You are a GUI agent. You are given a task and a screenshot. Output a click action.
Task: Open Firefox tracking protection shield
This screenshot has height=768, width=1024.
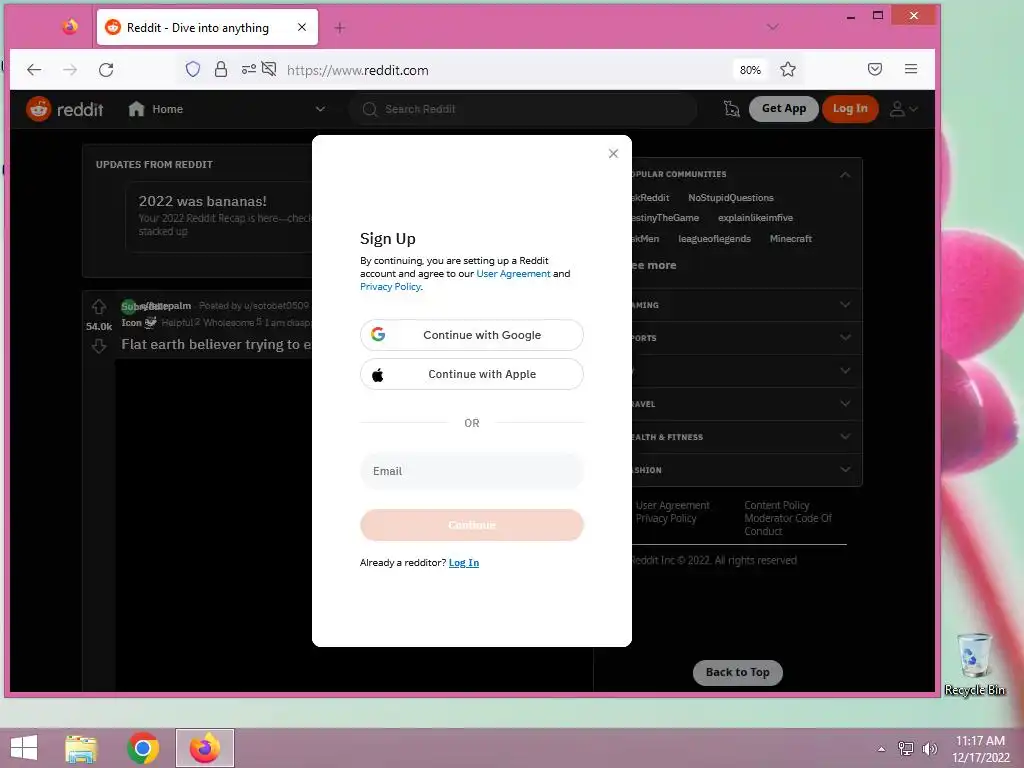tap(193, 69)
